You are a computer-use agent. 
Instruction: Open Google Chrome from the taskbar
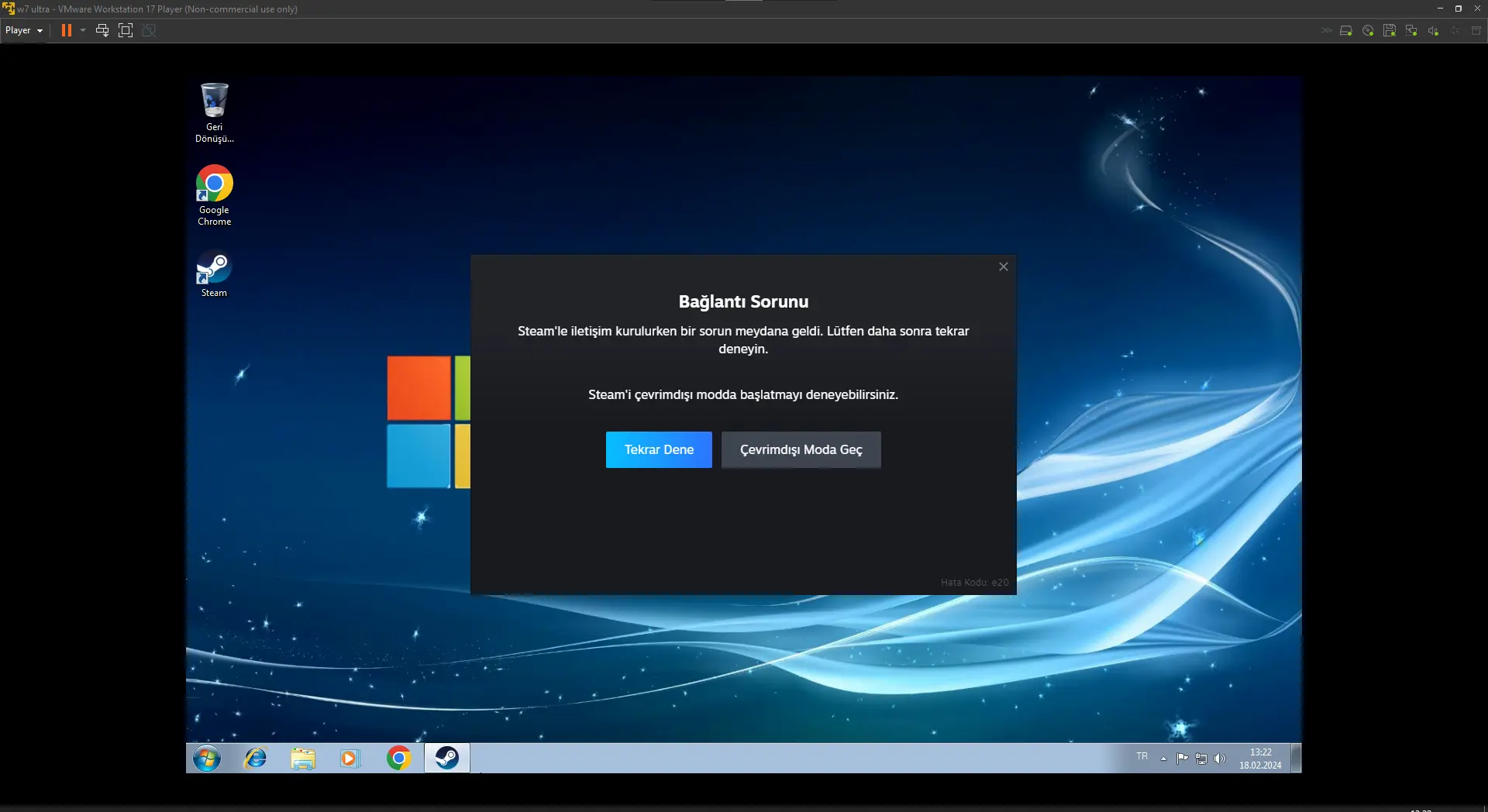tap(398, 759)
